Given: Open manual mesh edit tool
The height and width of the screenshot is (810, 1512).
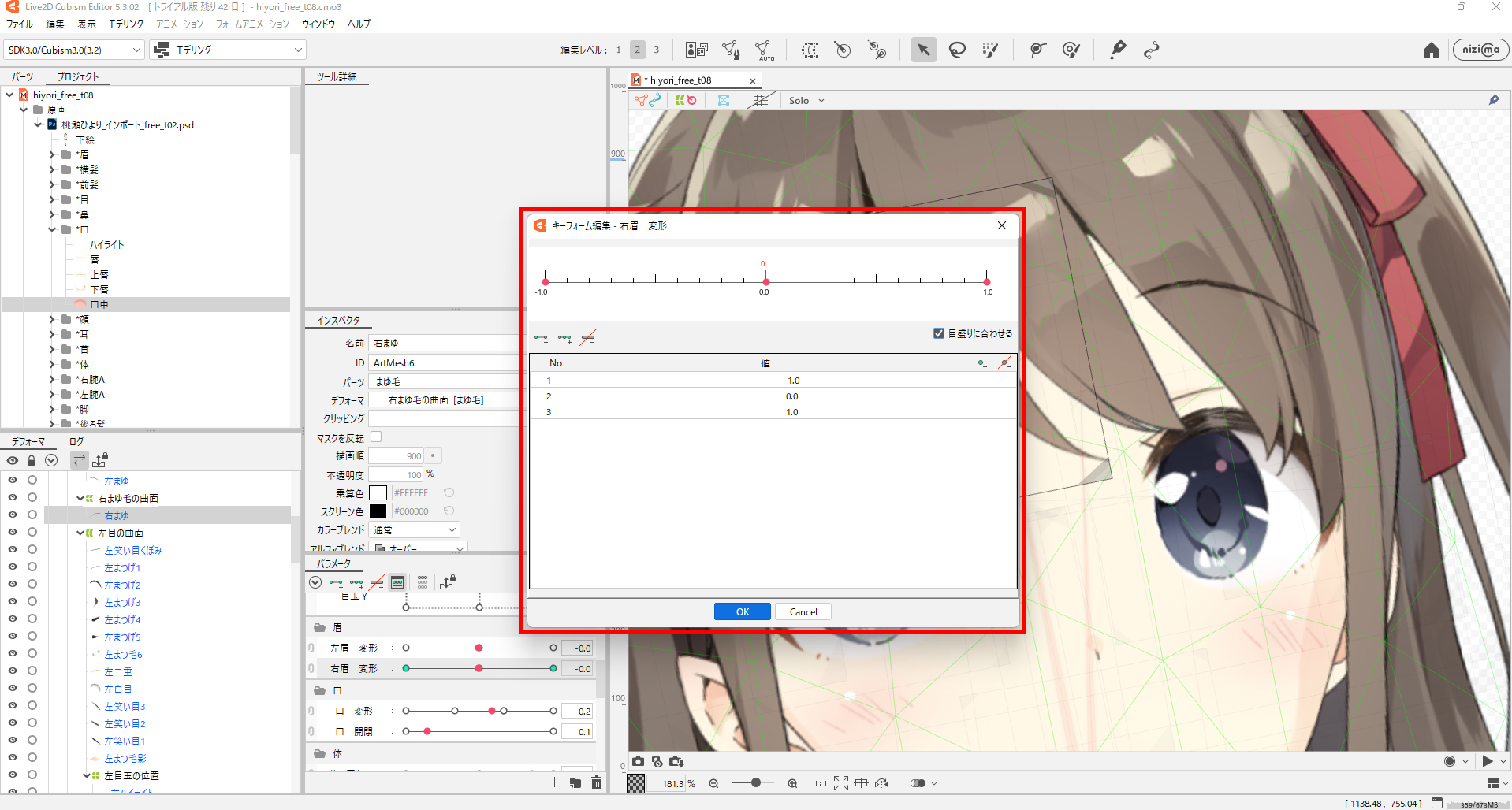Looking at the screenshot, I should [x=731, y=50].
